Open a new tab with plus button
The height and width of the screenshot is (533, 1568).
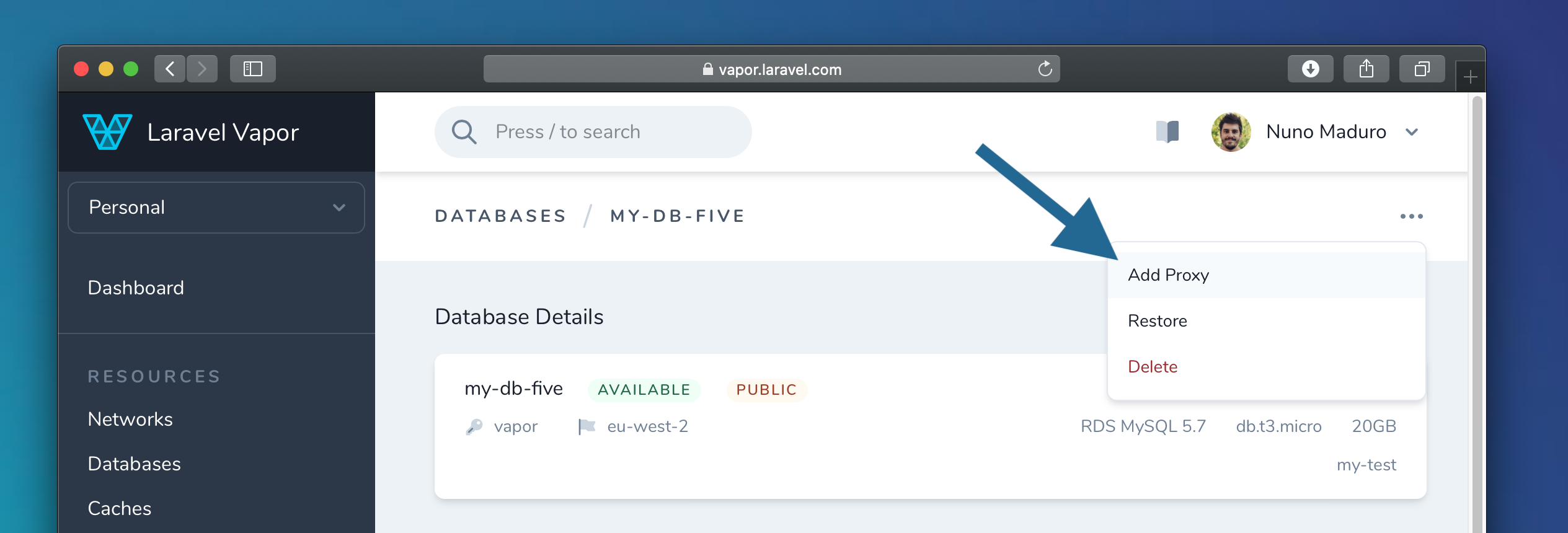click(x=1470, y=77)
